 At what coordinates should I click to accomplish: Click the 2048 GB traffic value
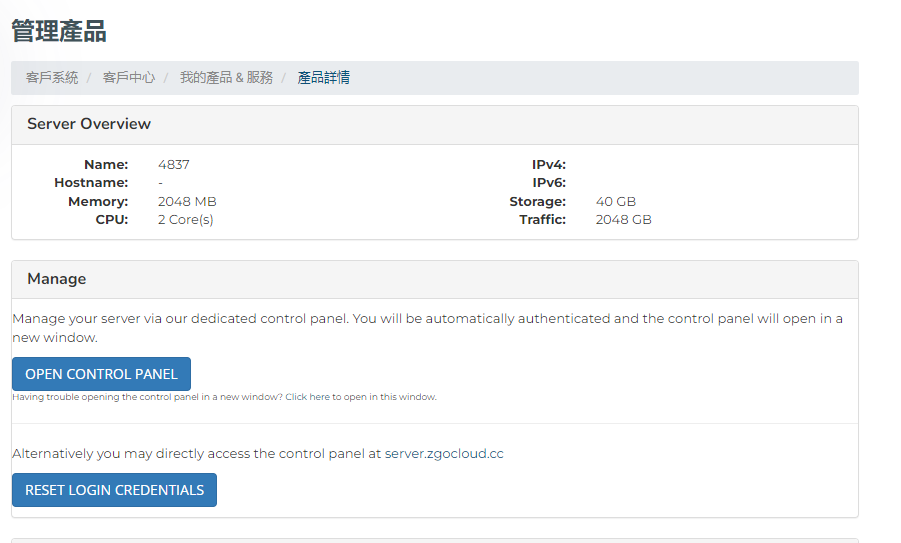[x=623, y=219]
